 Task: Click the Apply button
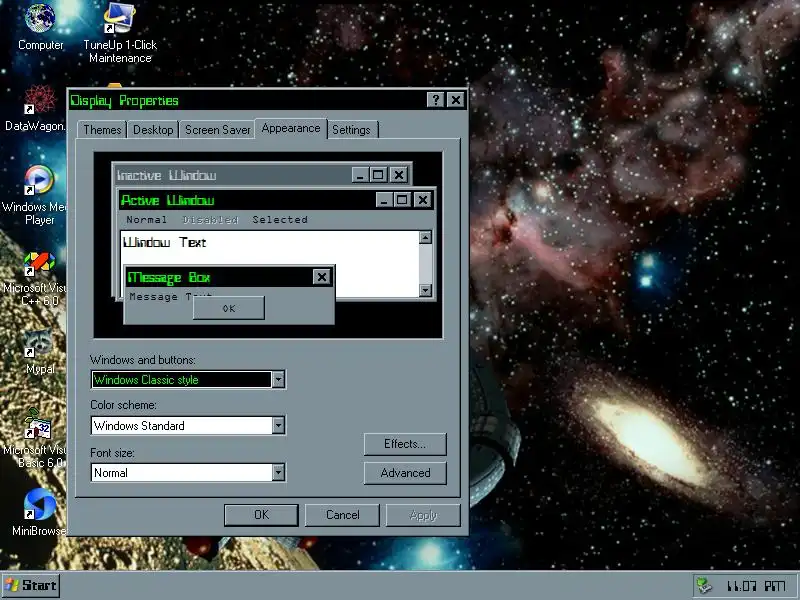pyautogui.click(x=423, y=515)
